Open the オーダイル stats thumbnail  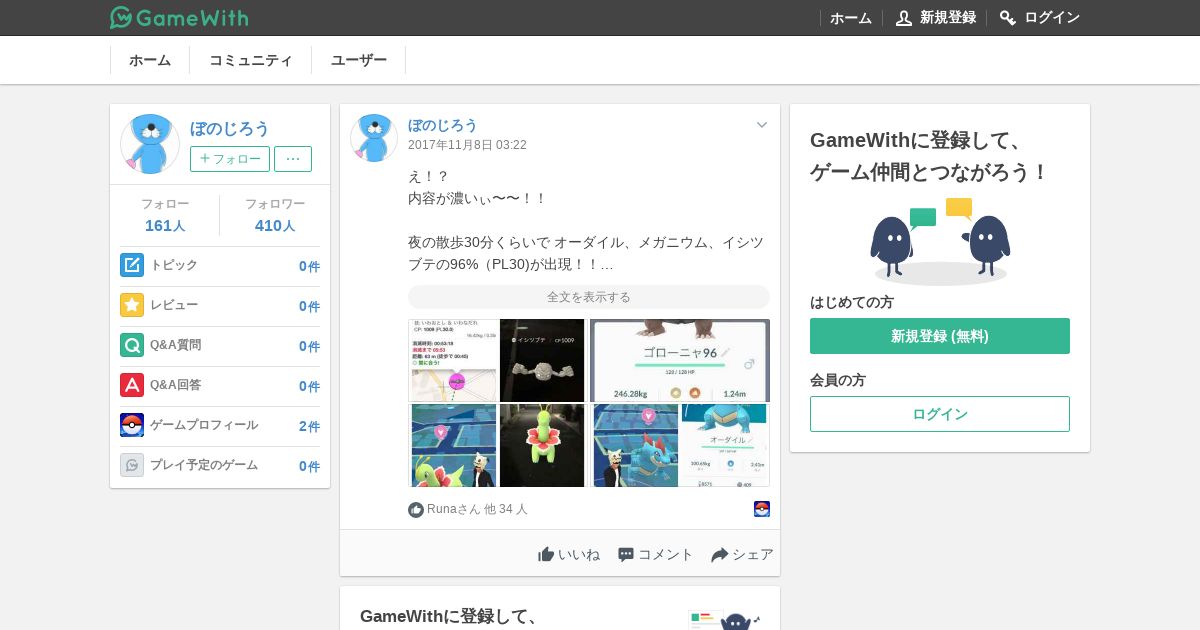(x=725, y=445)
